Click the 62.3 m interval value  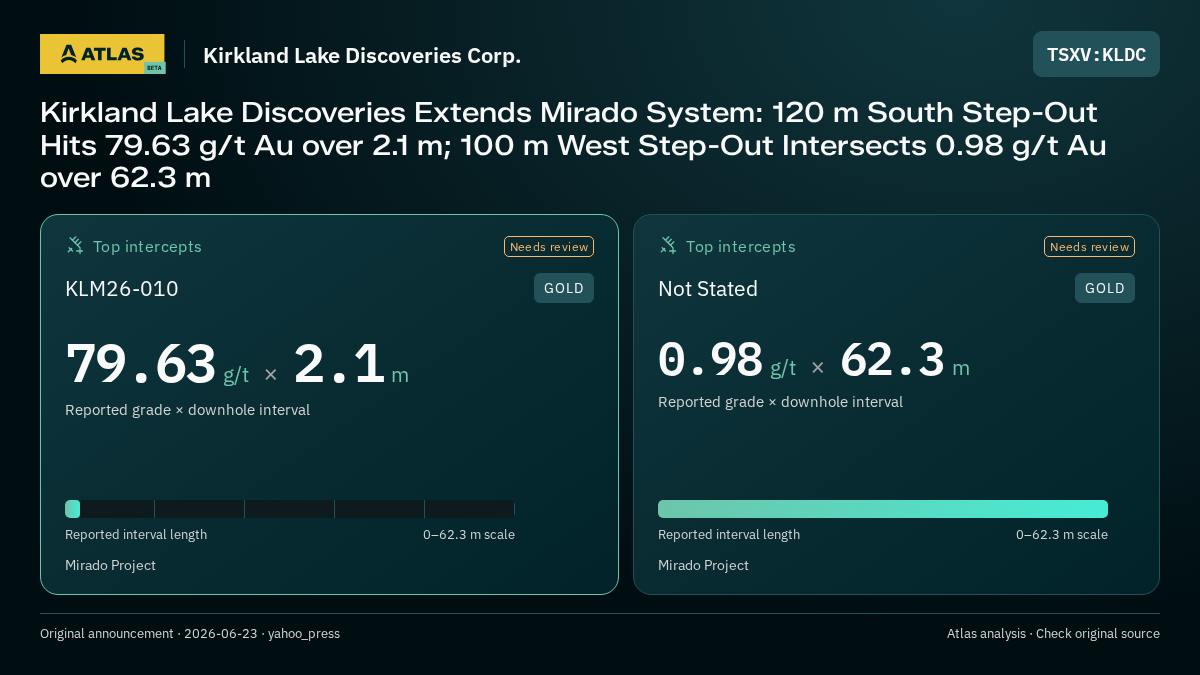(905, 360)
